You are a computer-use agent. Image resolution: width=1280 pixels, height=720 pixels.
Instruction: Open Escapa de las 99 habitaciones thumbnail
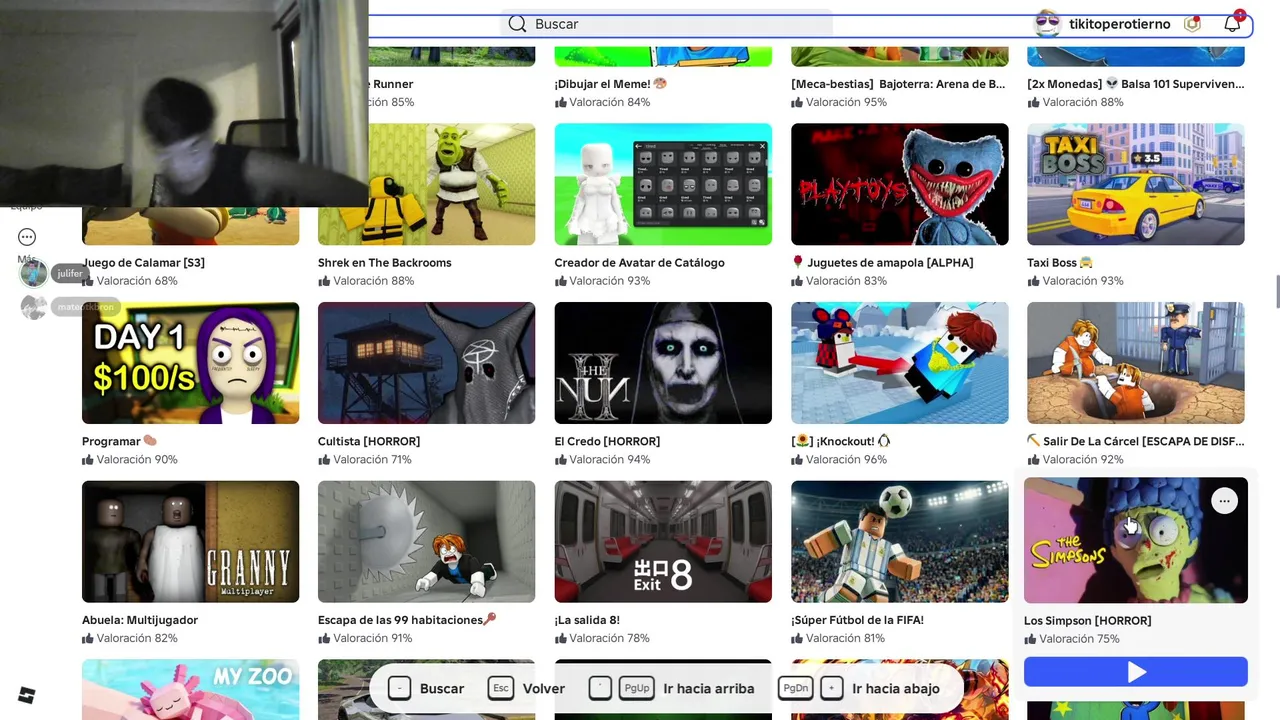[x=426, y=541]
